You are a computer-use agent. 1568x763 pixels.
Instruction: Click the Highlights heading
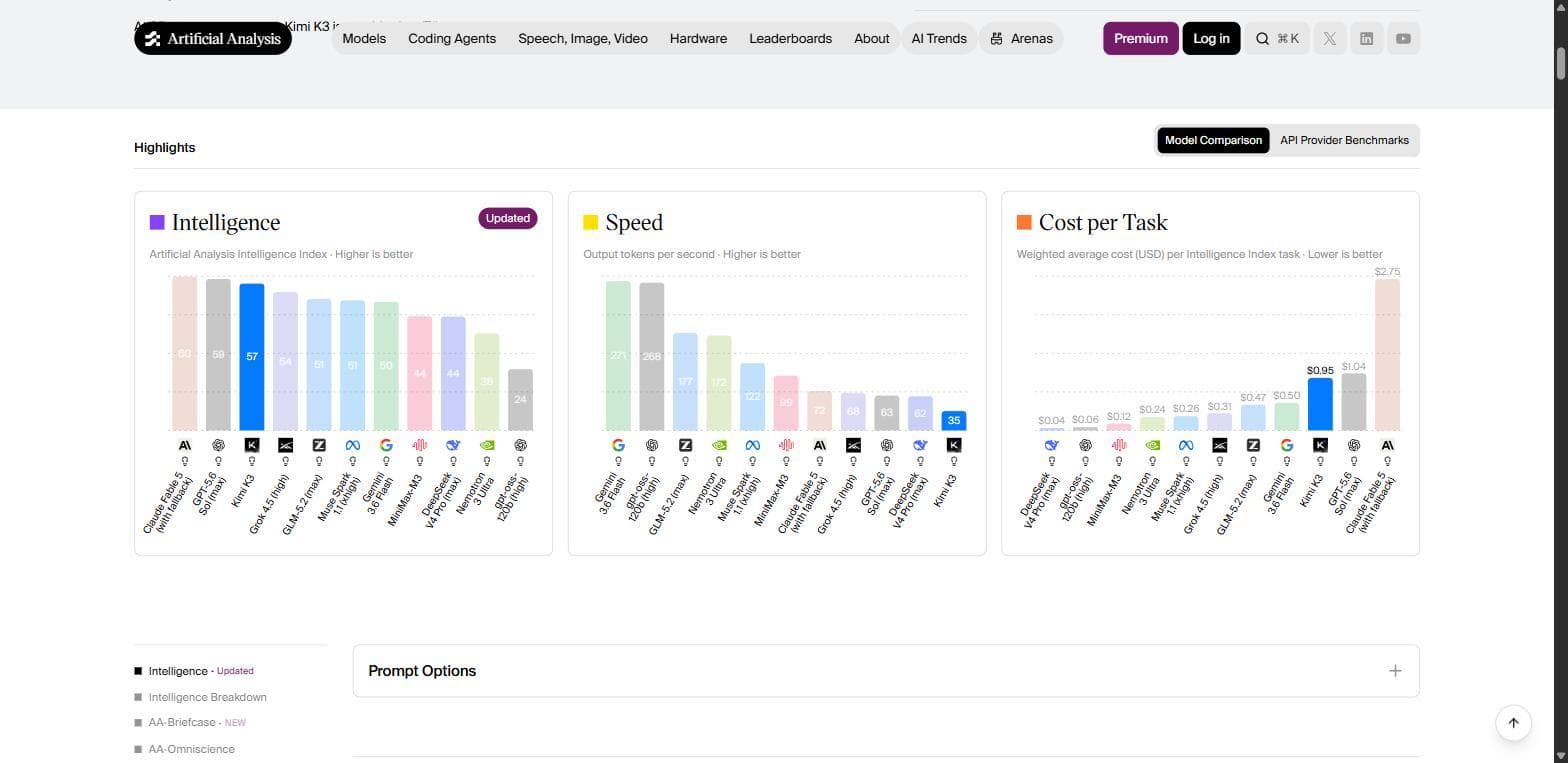pyautogui.click(x=165, y=147)
